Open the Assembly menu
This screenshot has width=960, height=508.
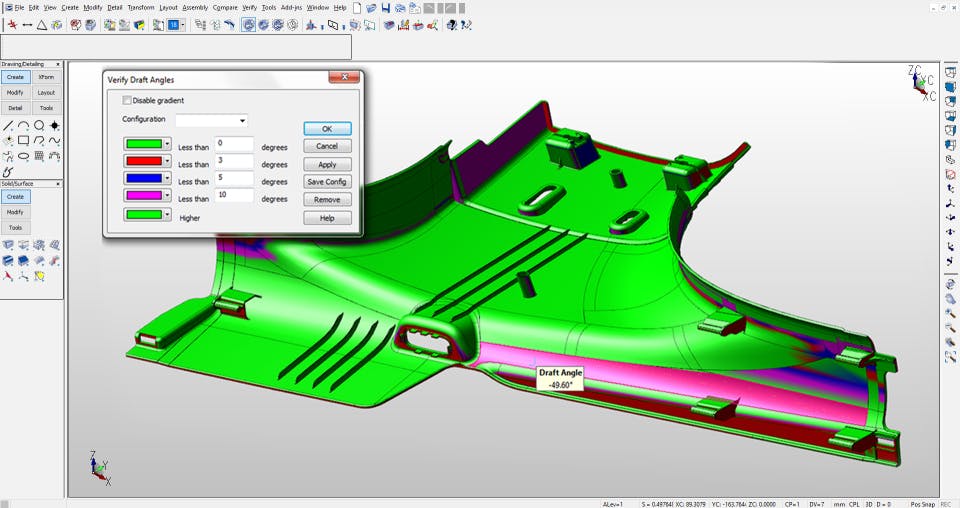tap(195, 8)
